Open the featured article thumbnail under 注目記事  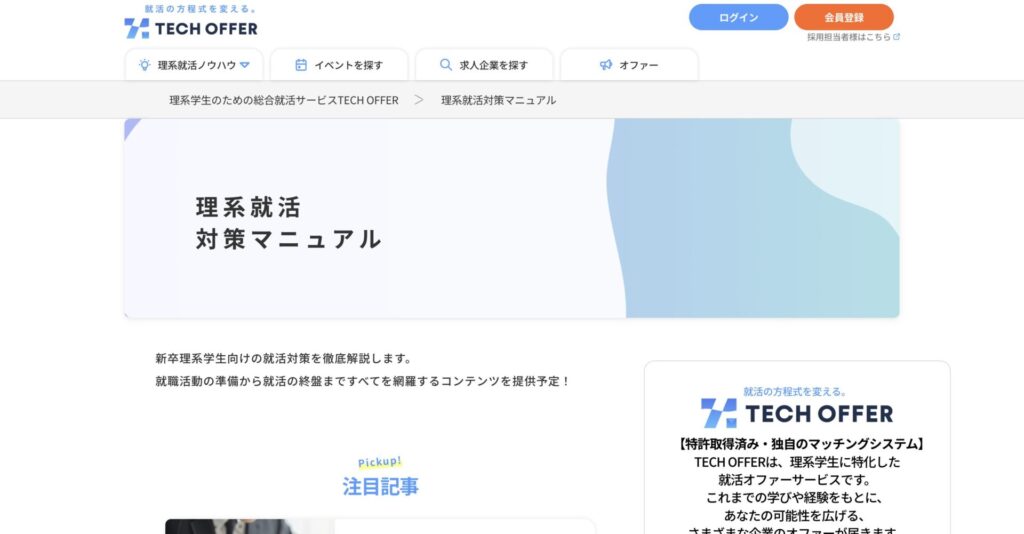pyautogui.click(x=250, y=526)
